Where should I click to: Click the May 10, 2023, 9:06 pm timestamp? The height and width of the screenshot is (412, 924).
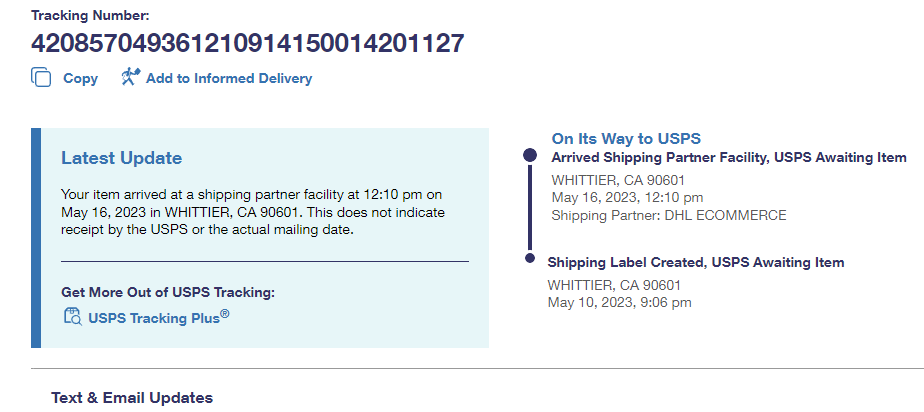[619, 302]
